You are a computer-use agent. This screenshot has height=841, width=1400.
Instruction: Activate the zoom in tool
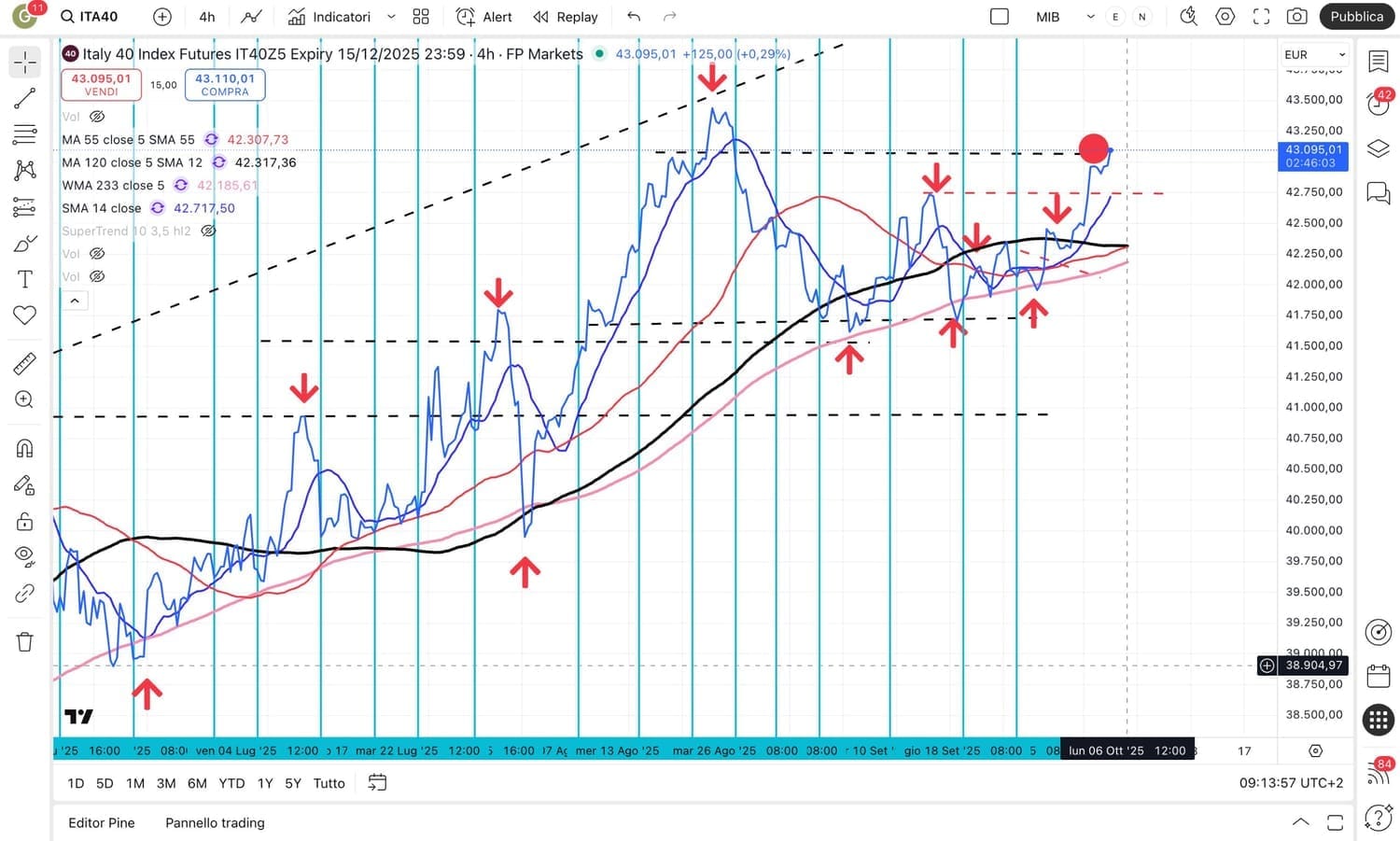25,399
